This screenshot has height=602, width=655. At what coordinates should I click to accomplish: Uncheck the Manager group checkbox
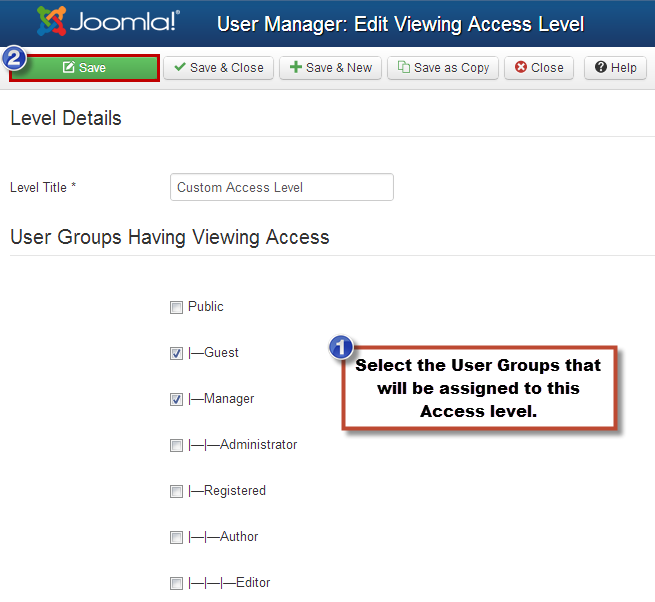coord(176,399)
